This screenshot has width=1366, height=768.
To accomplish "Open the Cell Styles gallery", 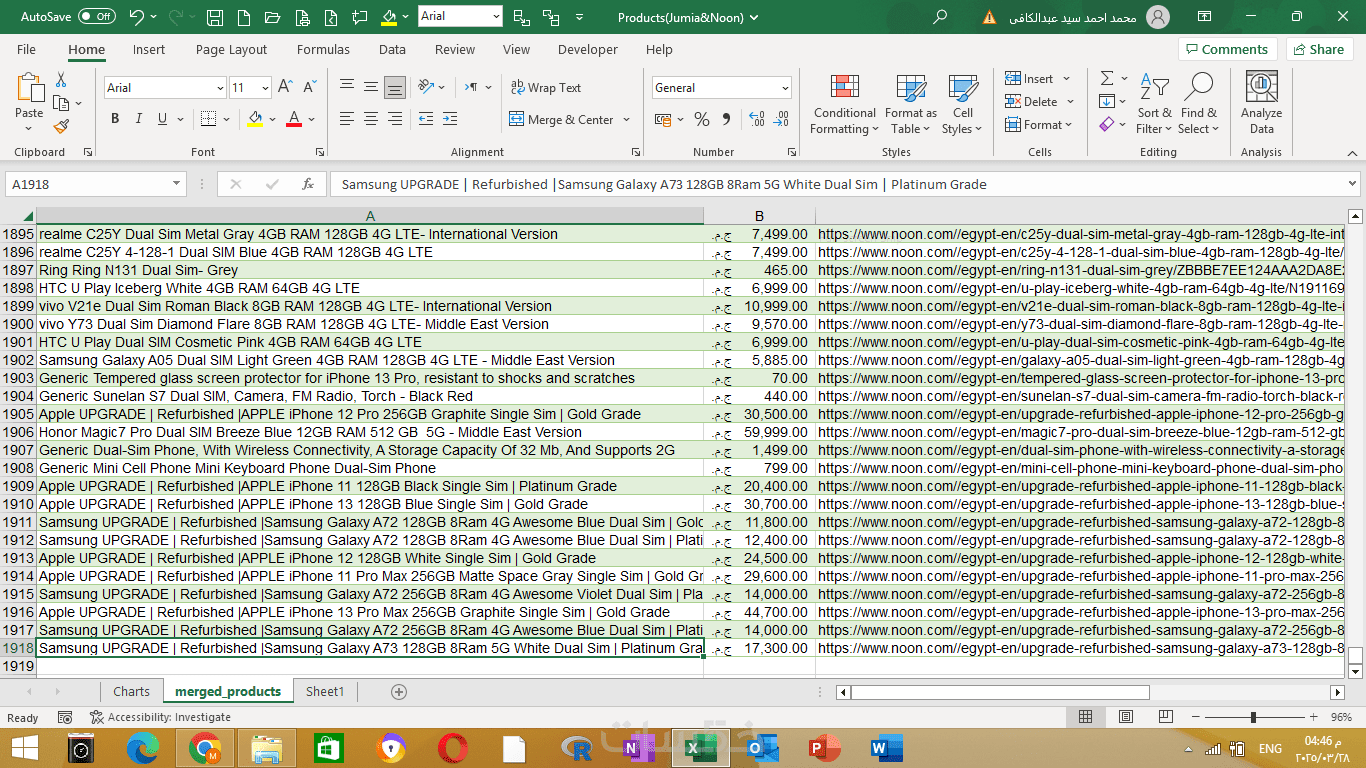I will (x=961, y=104).
